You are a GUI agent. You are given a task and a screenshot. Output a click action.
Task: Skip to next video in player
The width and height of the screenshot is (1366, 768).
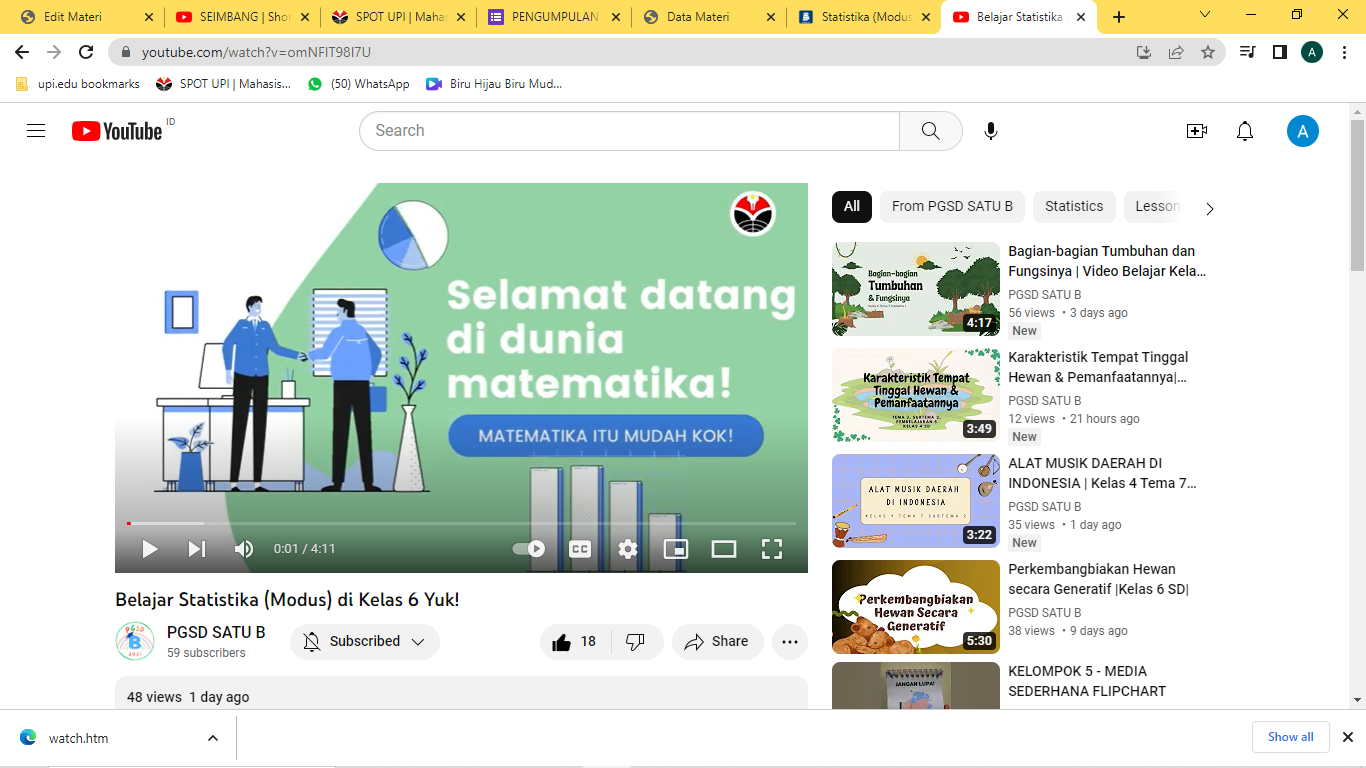pos(196,549)
